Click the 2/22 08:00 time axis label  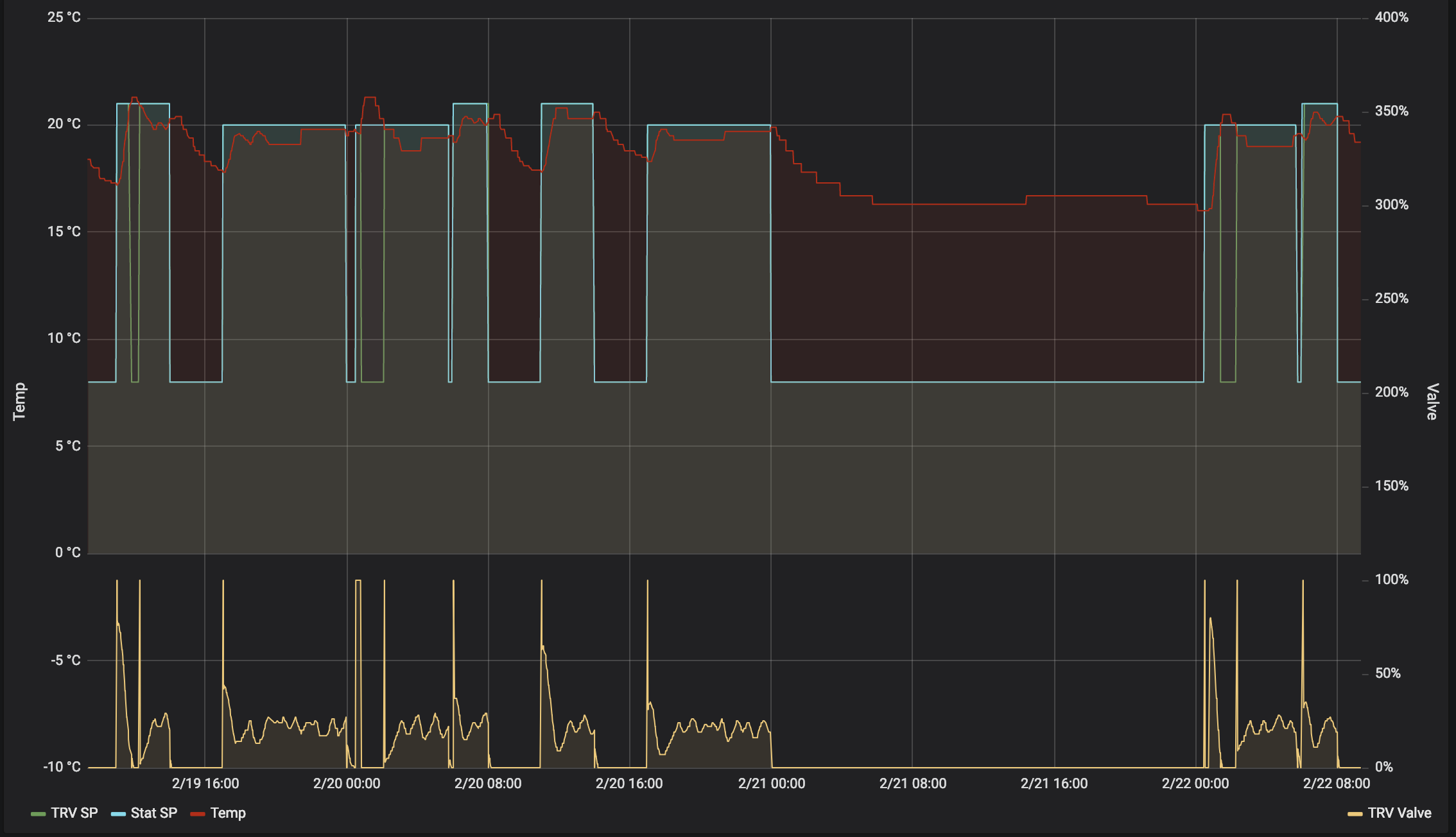pyautogui.click(x=1337, y=784)
